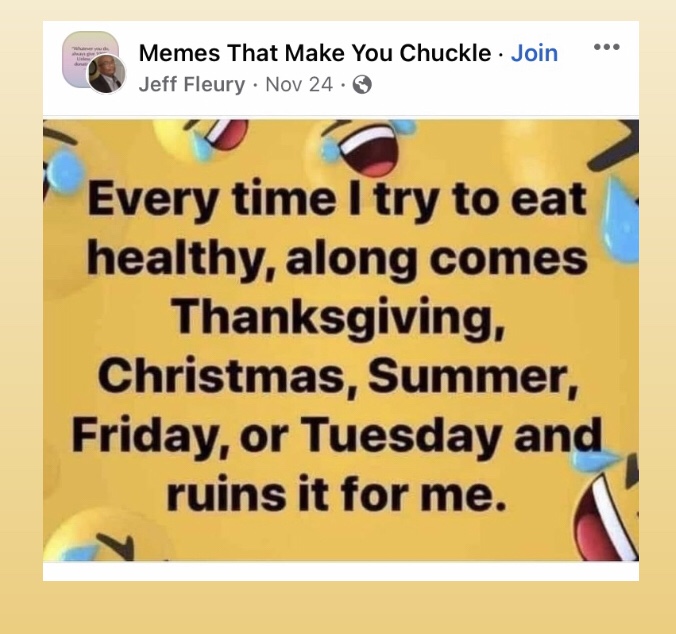
Task: Click the "healthy, along comes" meme line
Action: [336, 258]
